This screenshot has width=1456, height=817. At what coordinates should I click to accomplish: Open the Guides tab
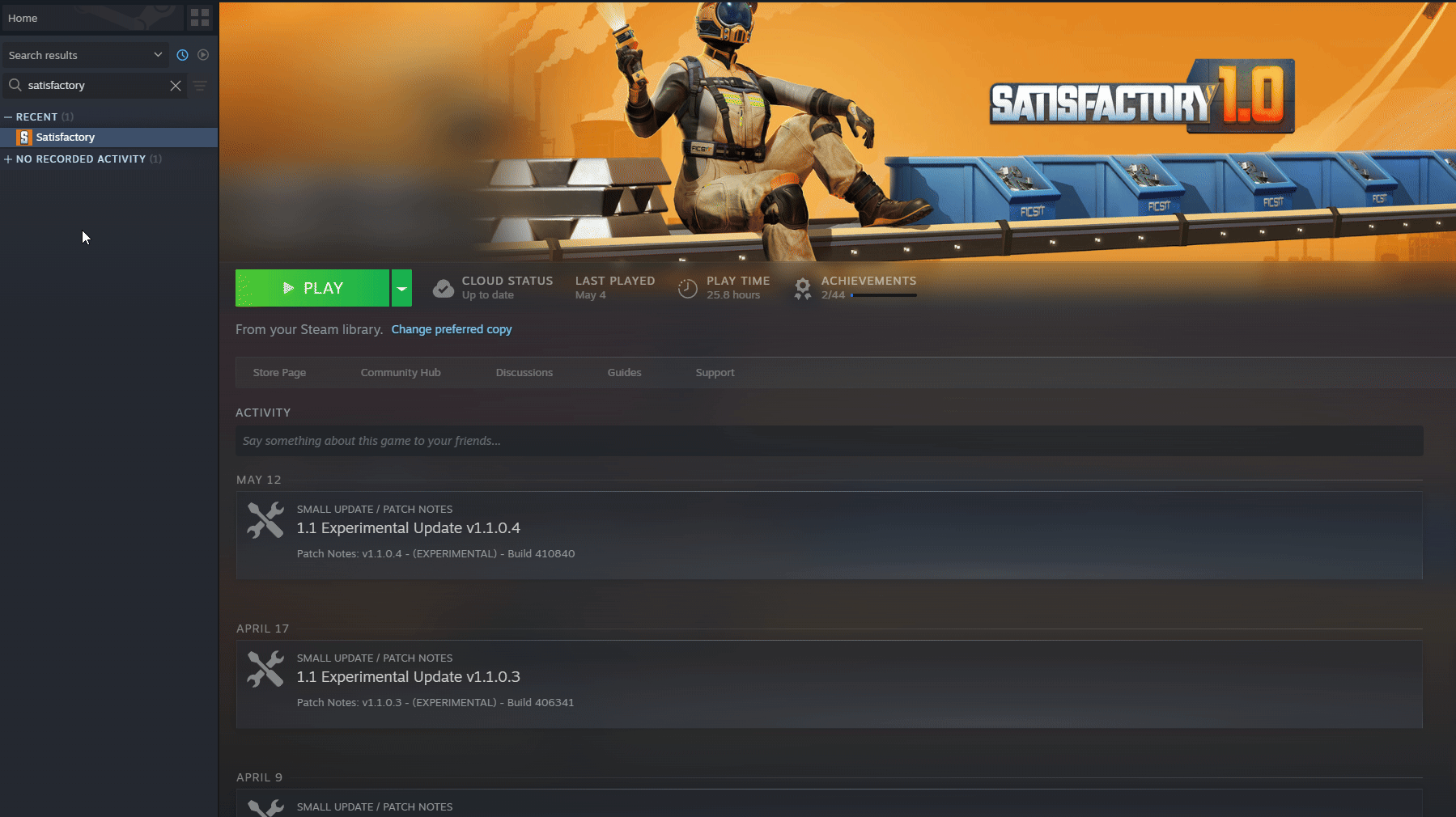click(x=624, y=373)
